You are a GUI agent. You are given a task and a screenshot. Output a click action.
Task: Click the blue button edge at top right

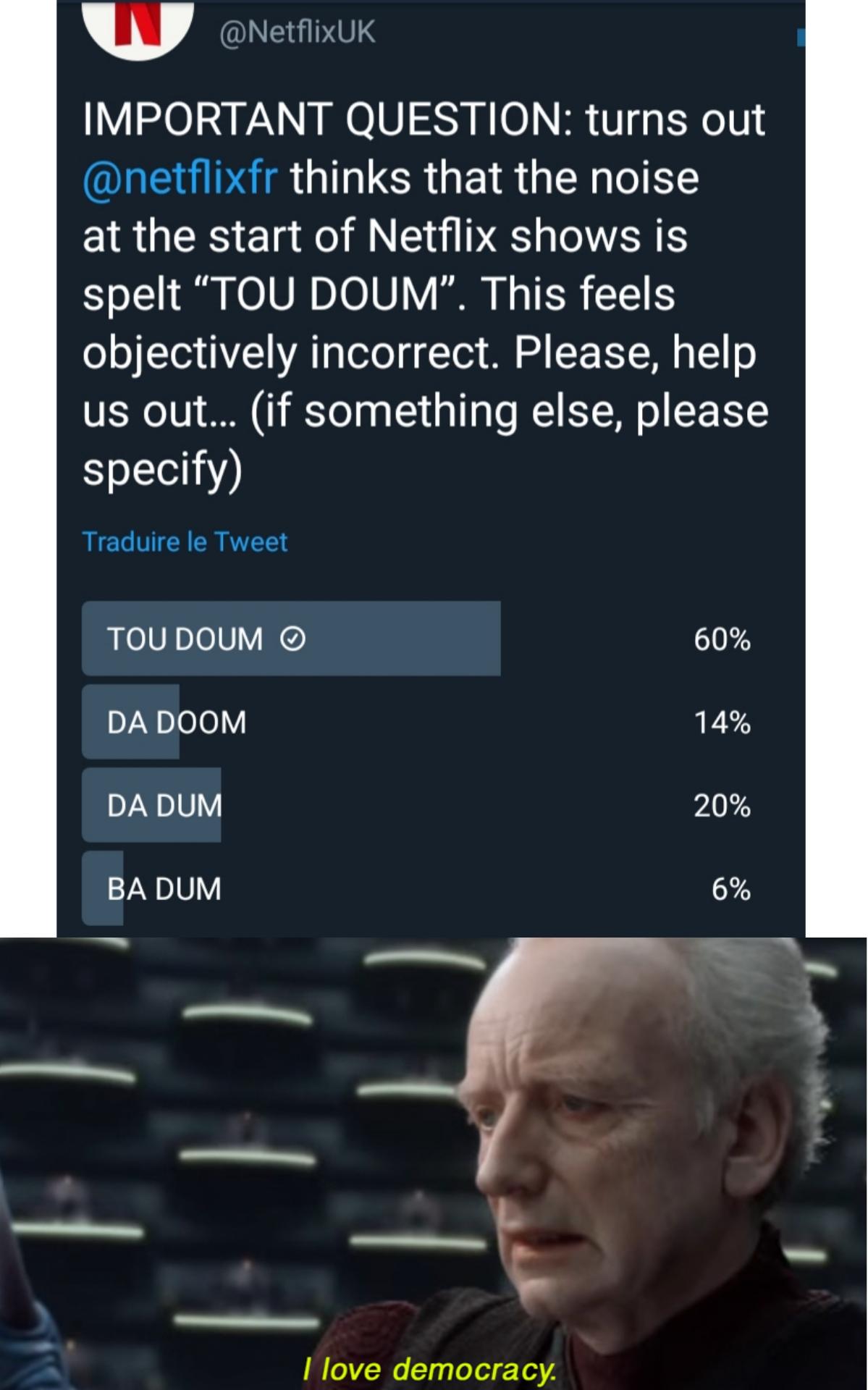click(x=801, y=37)
